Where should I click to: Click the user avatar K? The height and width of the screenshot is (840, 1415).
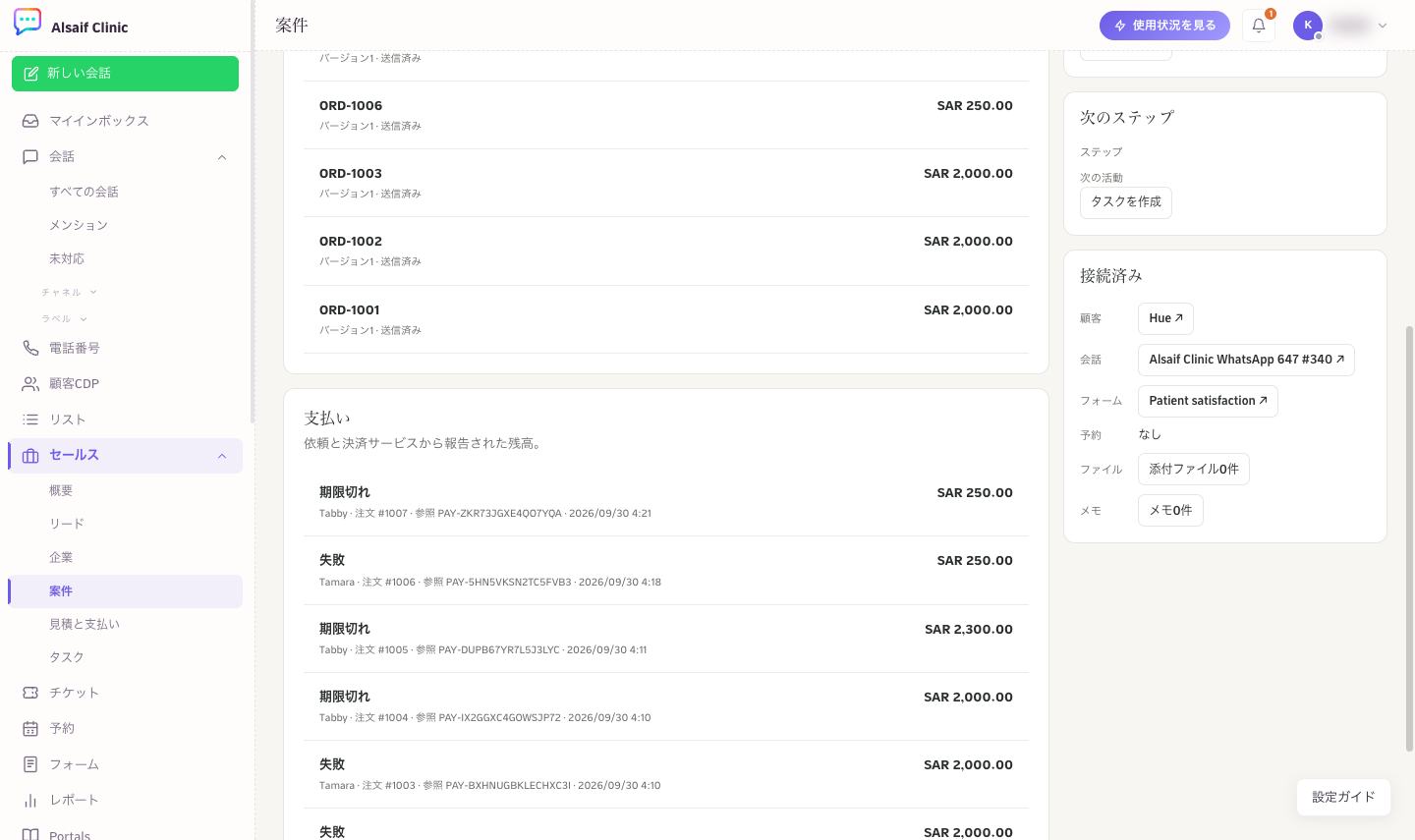[x=1308, y=26]
